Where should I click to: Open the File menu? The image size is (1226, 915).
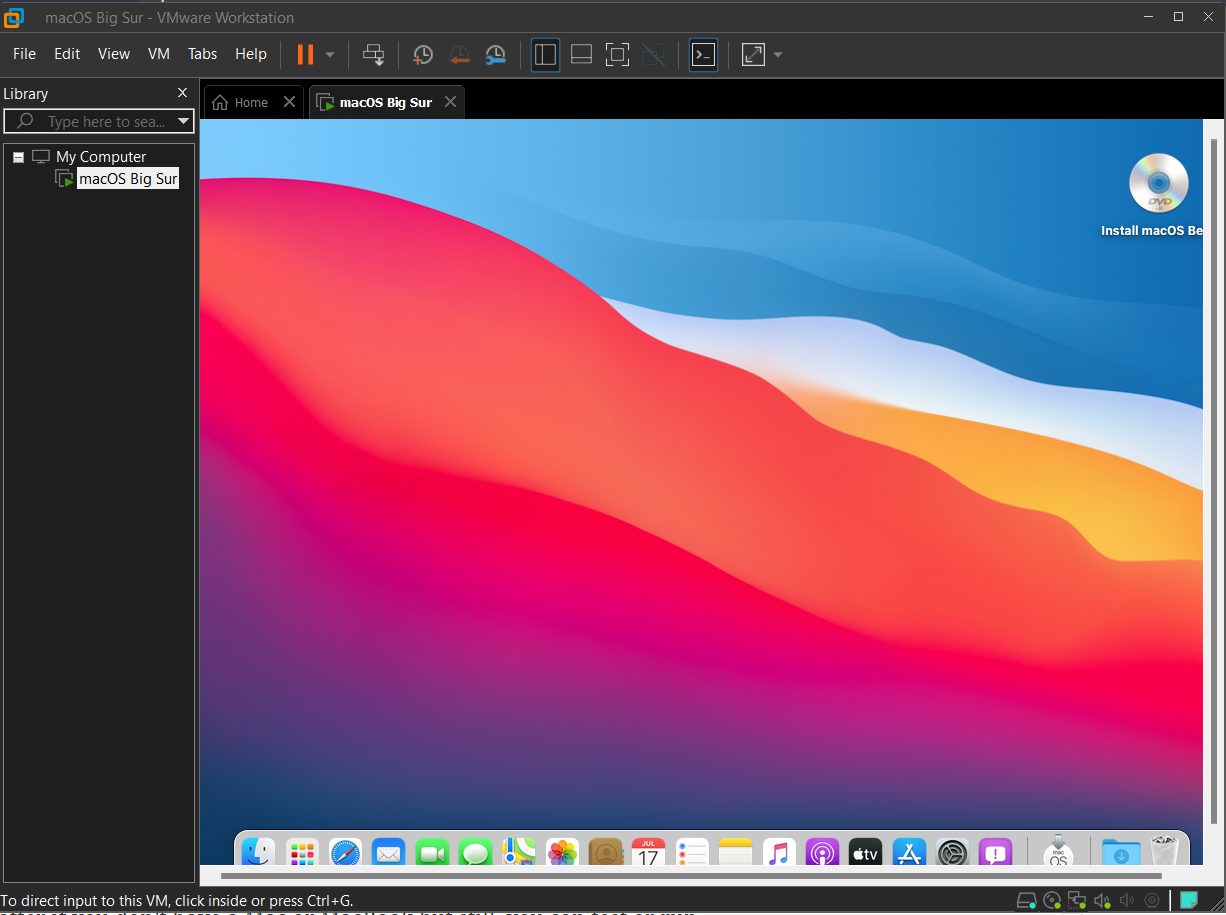pos(24,54)
